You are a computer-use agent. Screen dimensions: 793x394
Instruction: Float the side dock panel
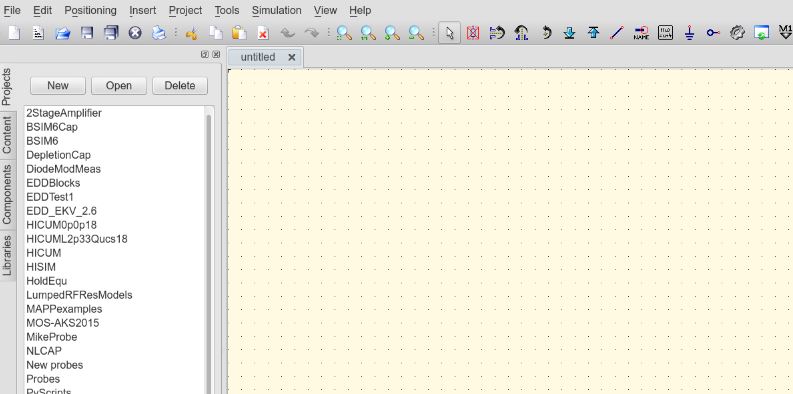point(205,54)
